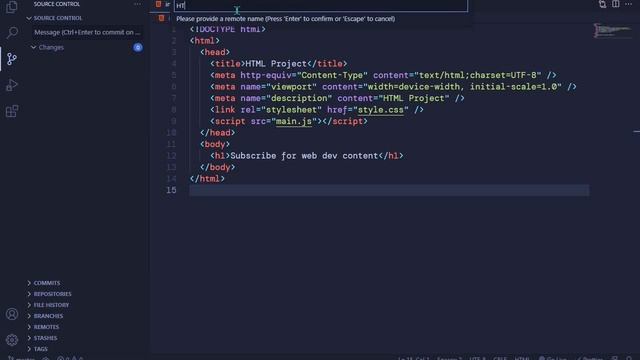Click the Ln Col cursor position indicator
The width and height of the screenshot is (640, 360).
[x=413, y=358]
